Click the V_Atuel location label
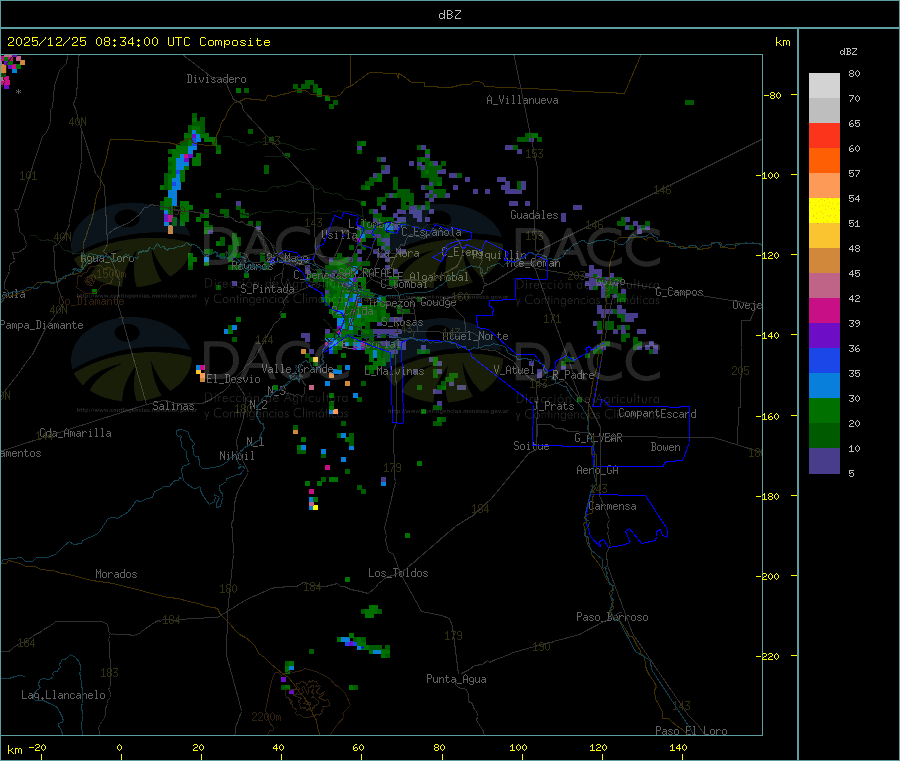The image size is (900, 761). (514, 370)
